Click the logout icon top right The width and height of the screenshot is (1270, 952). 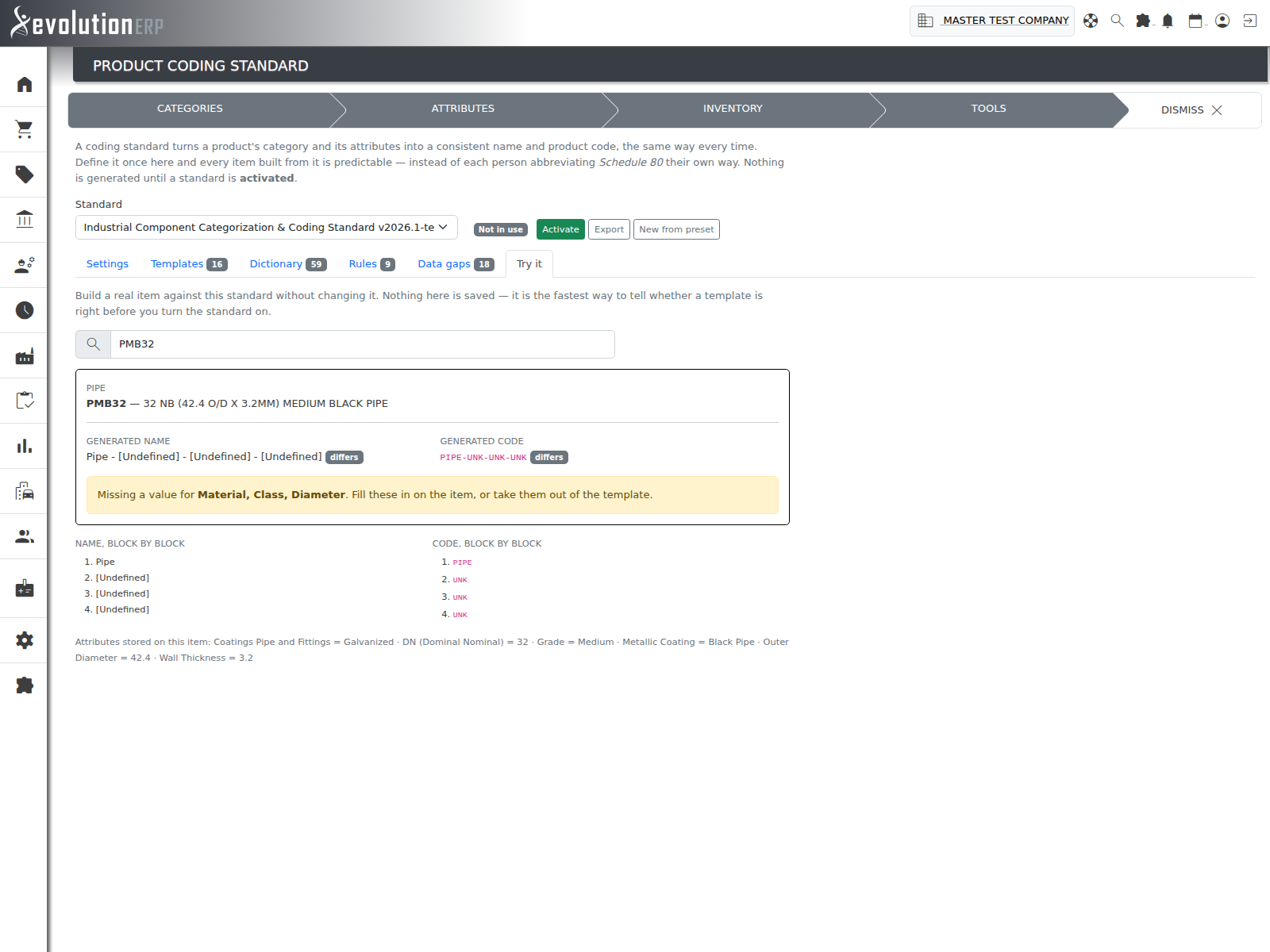click(x=1250, y=21)
